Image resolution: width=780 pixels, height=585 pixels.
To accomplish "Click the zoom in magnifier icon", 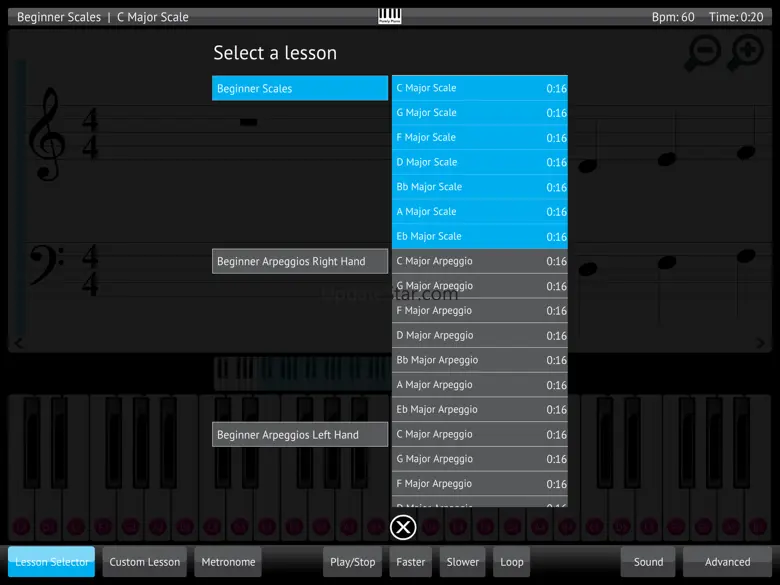I will coord(745,52).
